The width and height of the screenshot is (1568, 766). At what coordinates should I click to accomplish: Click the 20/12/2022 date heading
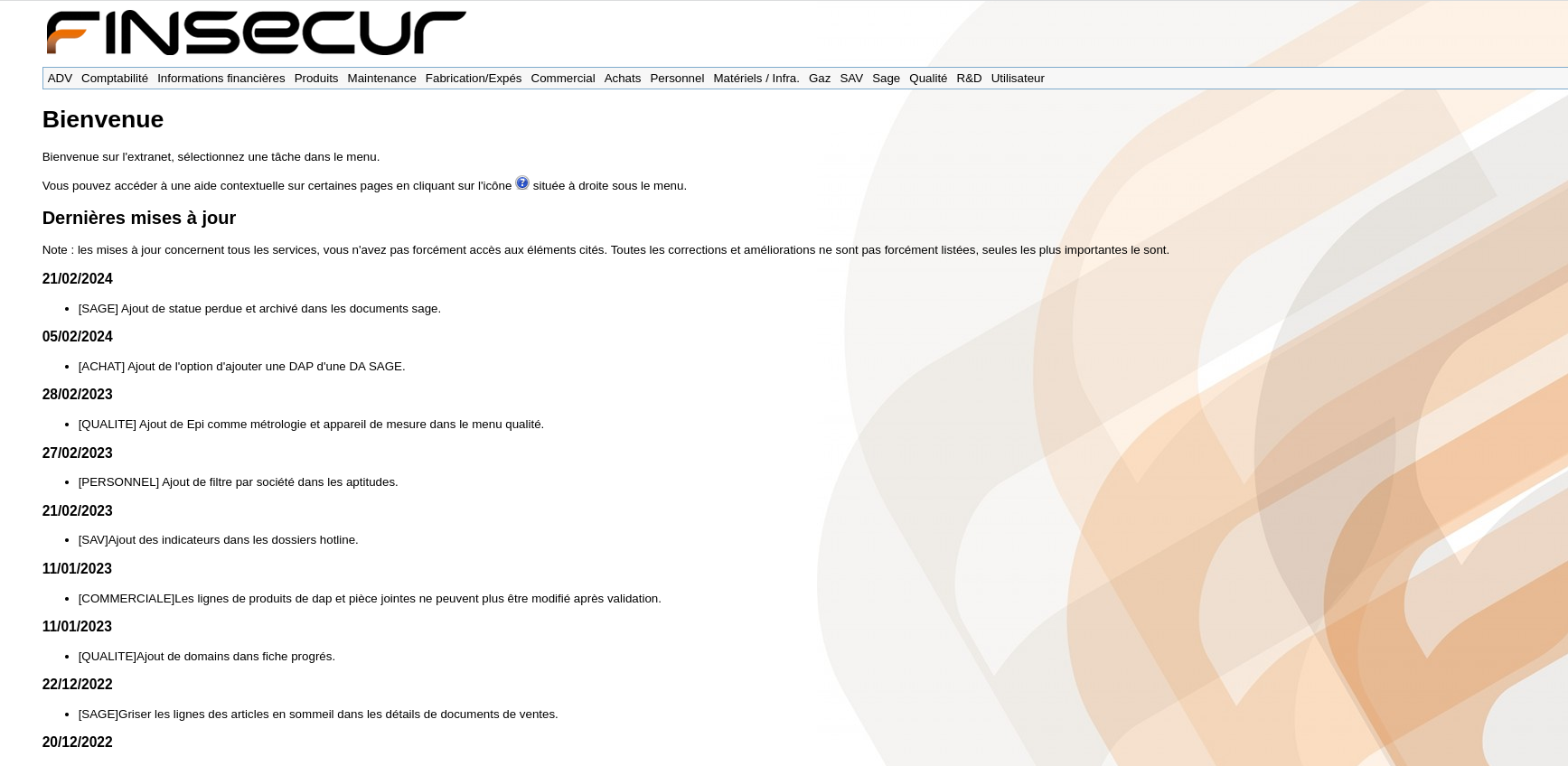78,743
